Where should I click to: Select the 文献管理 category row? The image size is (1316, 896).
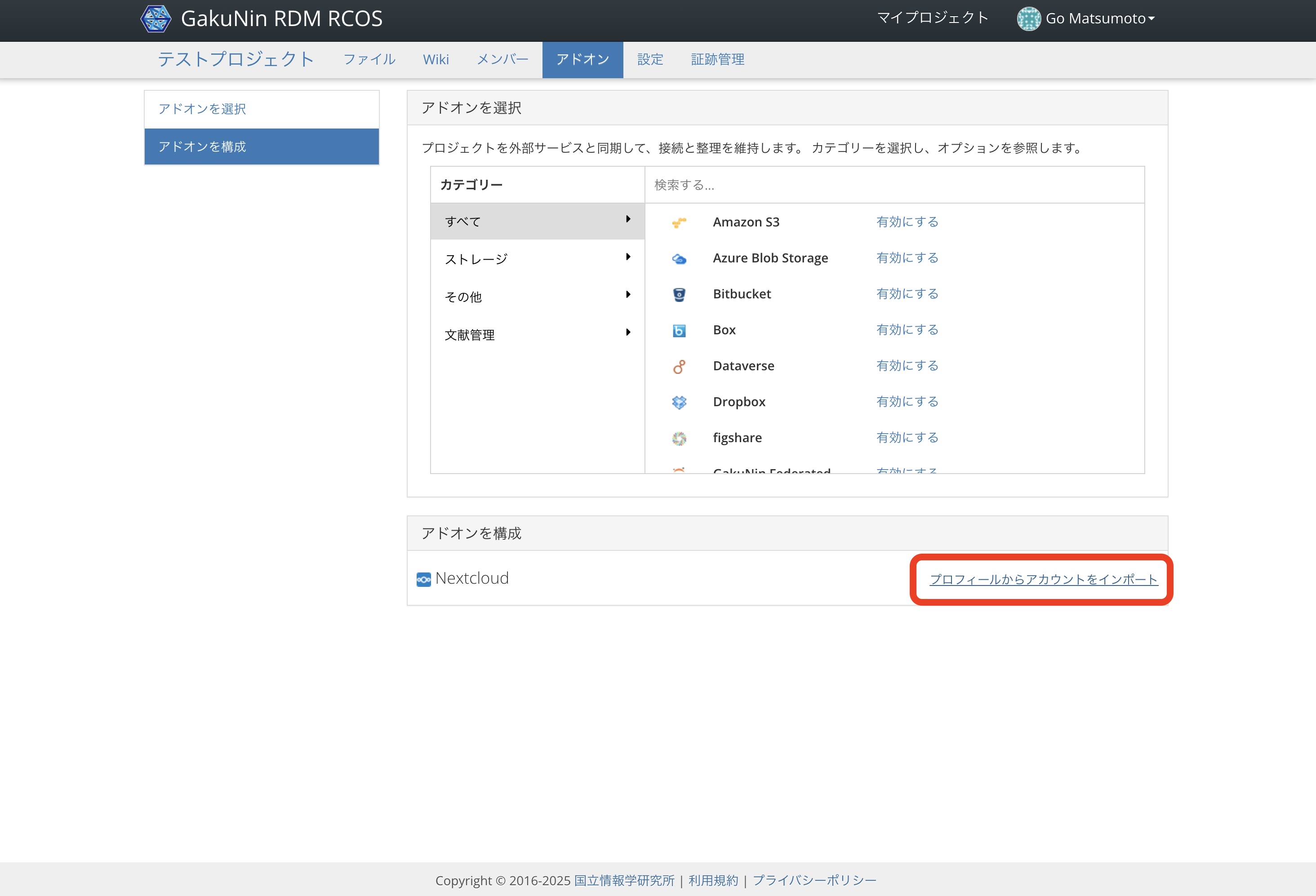(x=538, y=334)
